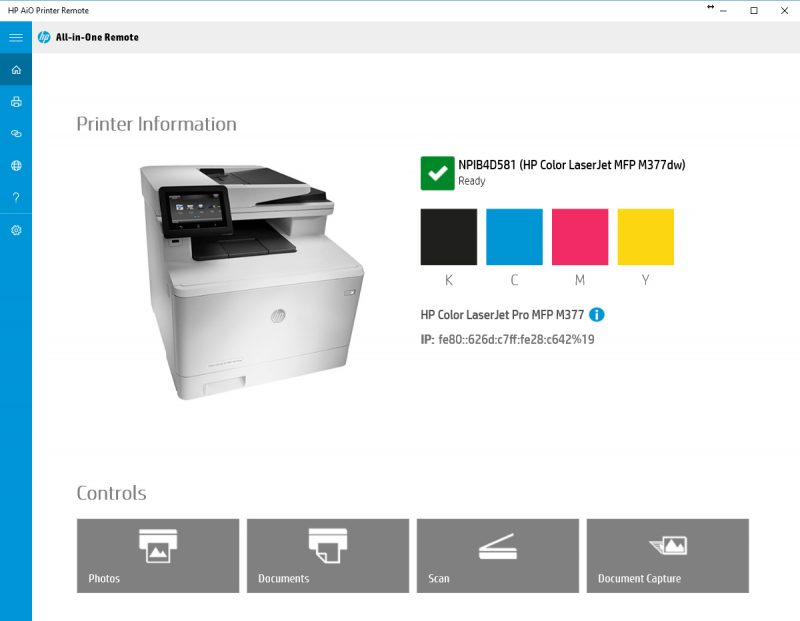Open the Scan control tile
Viewport: 800px width, 621px height.
click(497, 556)
